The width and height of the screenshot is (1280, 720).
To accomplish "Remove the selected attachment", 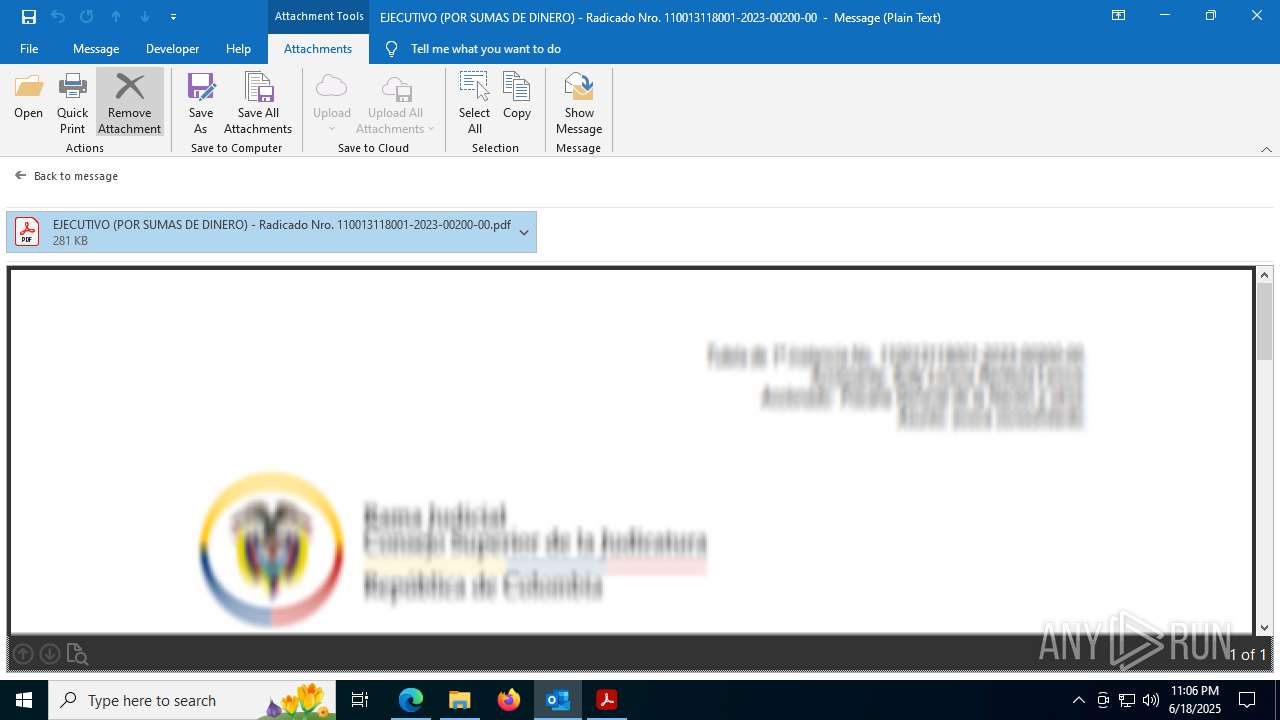I will (x=130, y=104).
